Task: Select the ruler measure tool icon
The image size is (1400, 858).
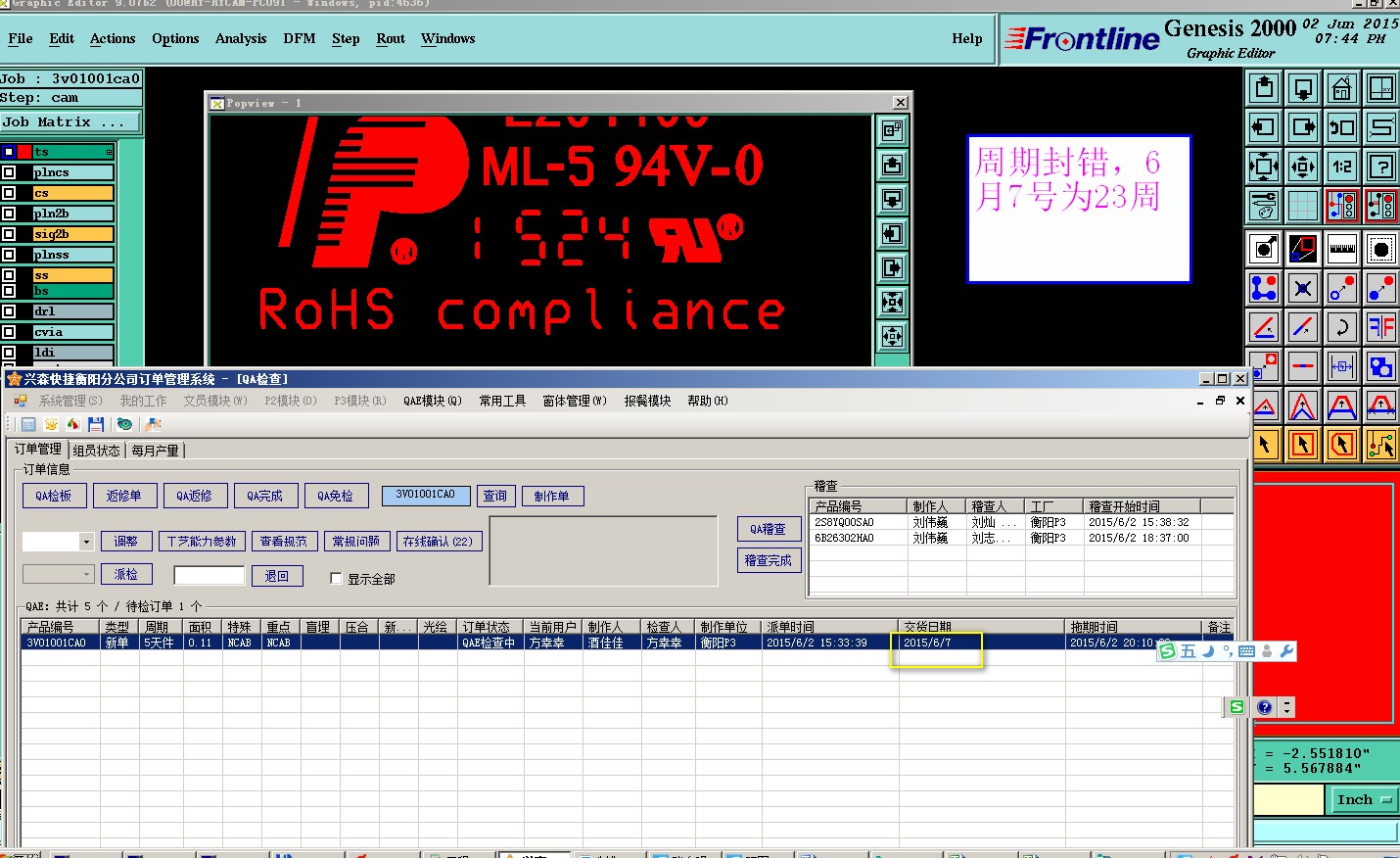Action: coord(1342,249)
